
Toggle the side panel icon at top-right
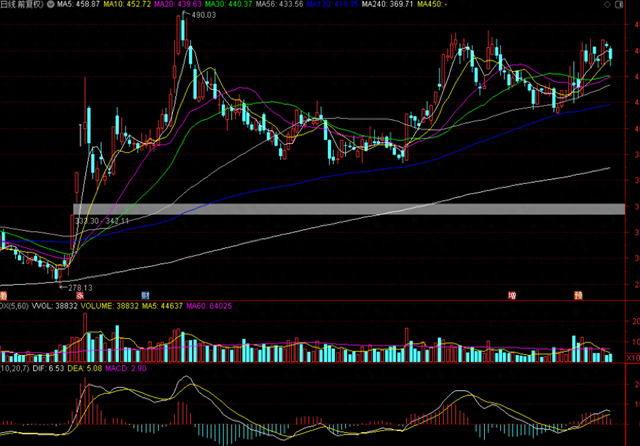(x=619, y=4)
